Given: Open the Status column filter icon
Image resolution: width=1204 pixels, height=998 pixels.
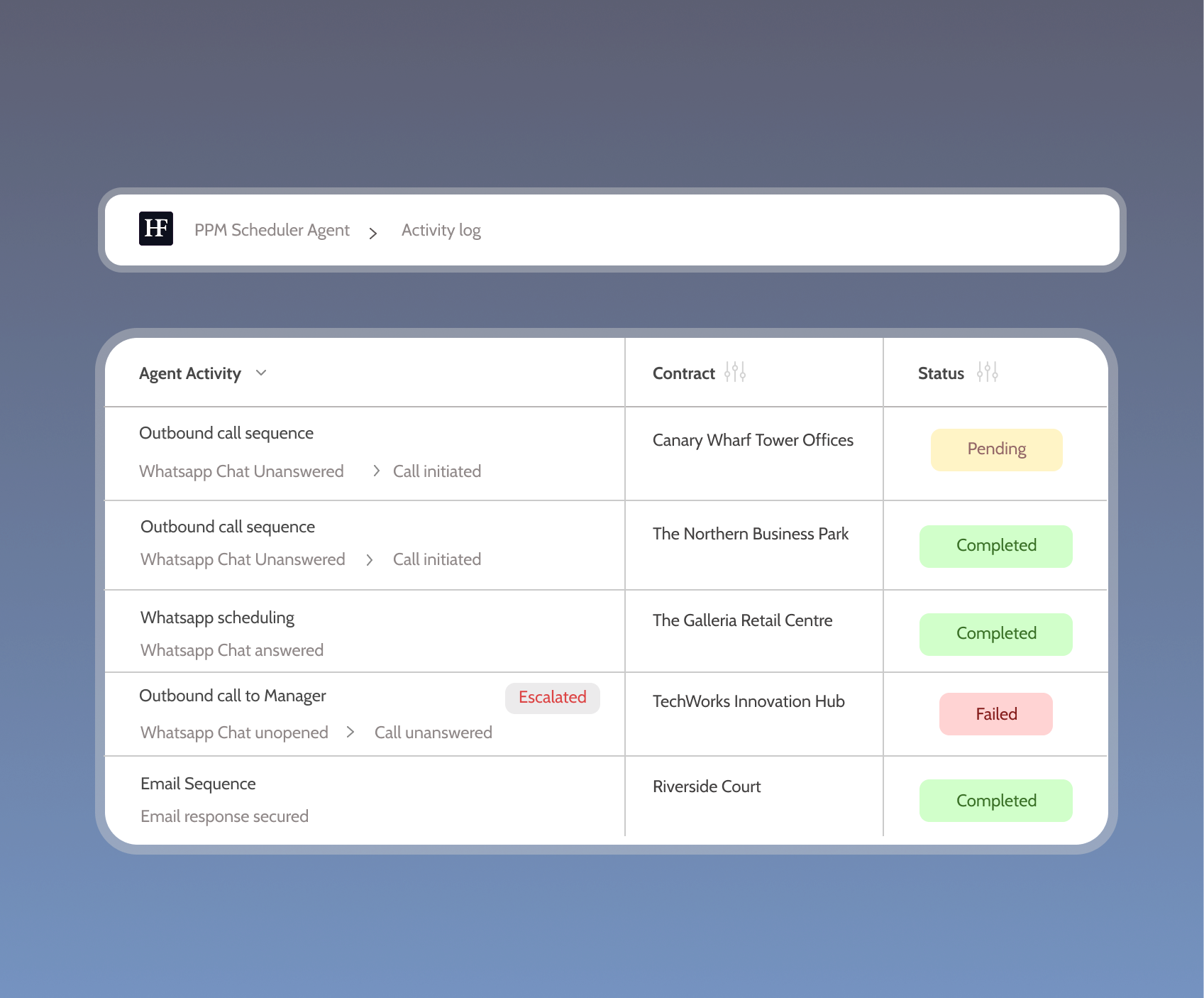Looking at the screenshot, I should click(987, 372).
